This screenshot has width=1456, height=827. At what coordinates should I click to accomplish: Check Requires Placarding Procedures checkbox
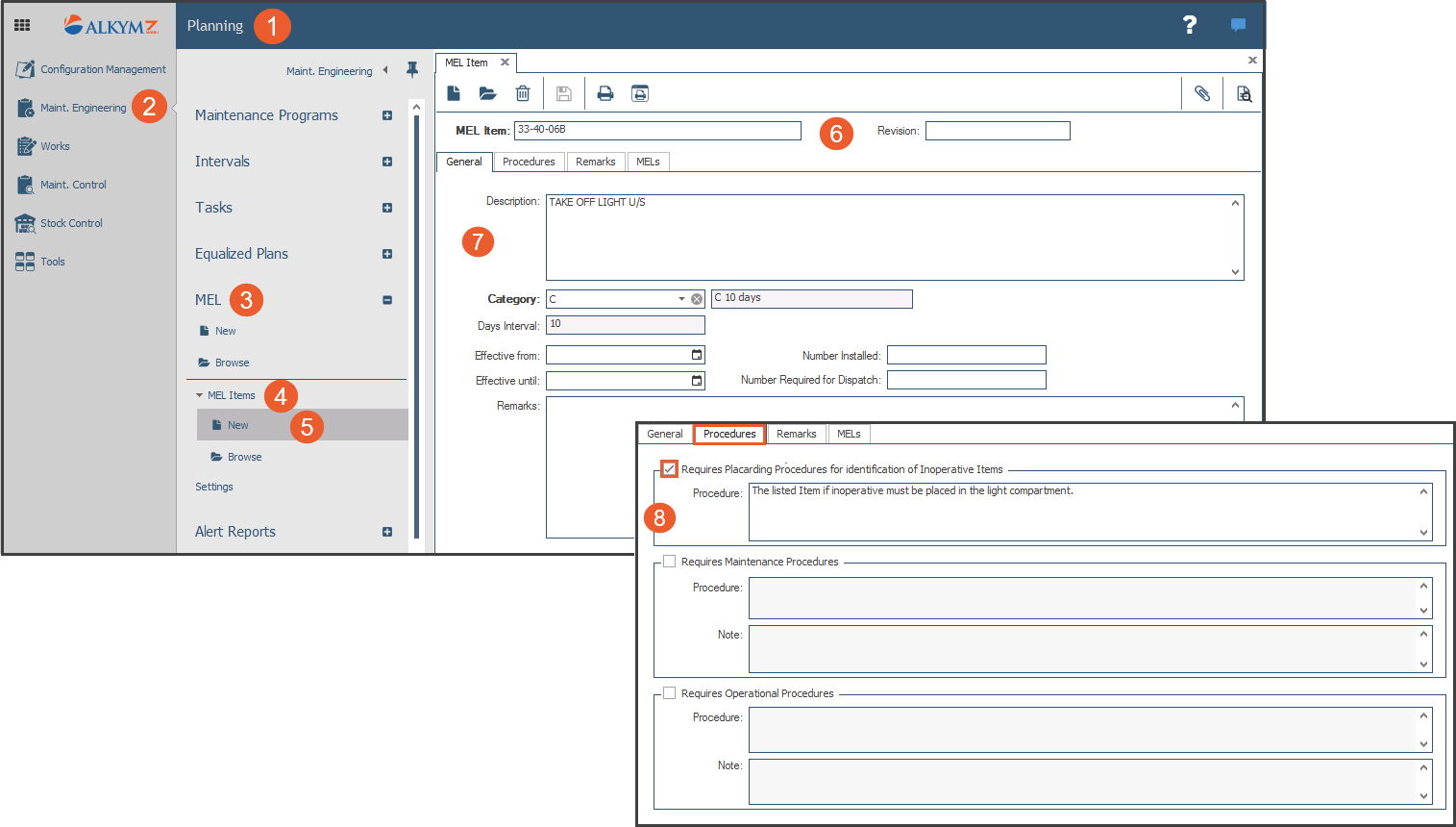[670, 469]
